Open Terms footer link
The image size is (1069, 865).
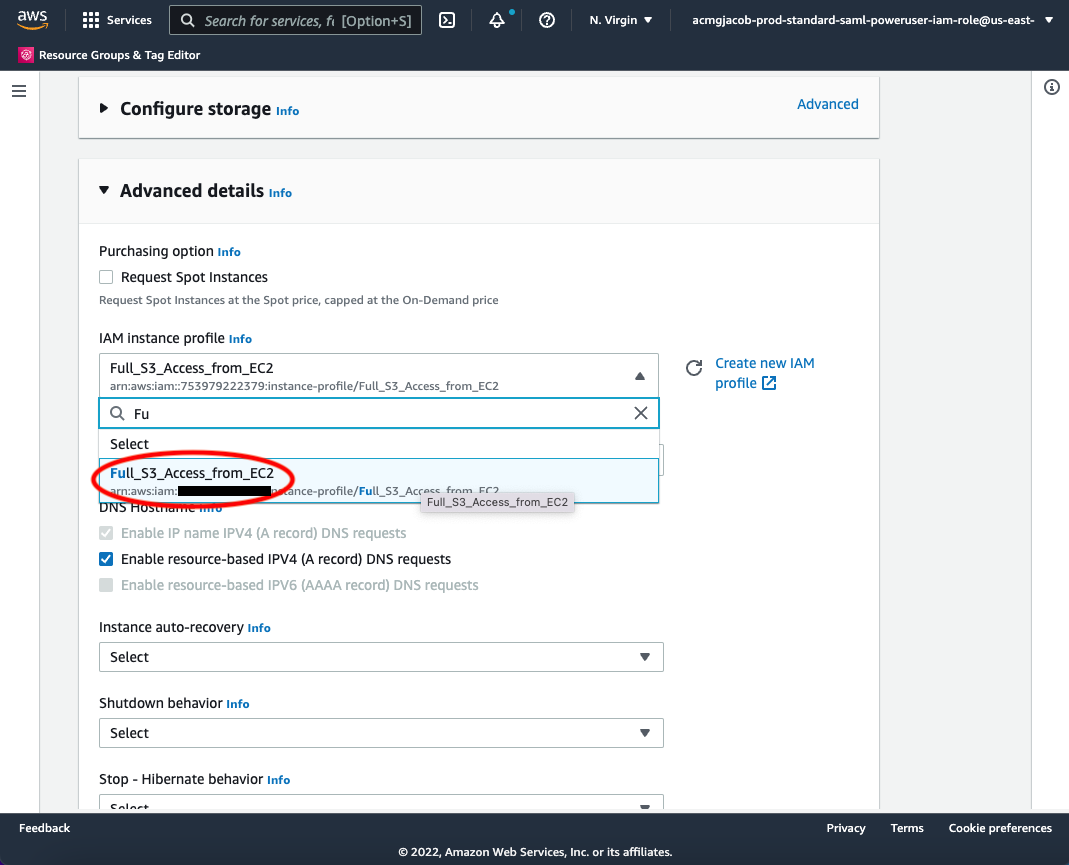907,828
